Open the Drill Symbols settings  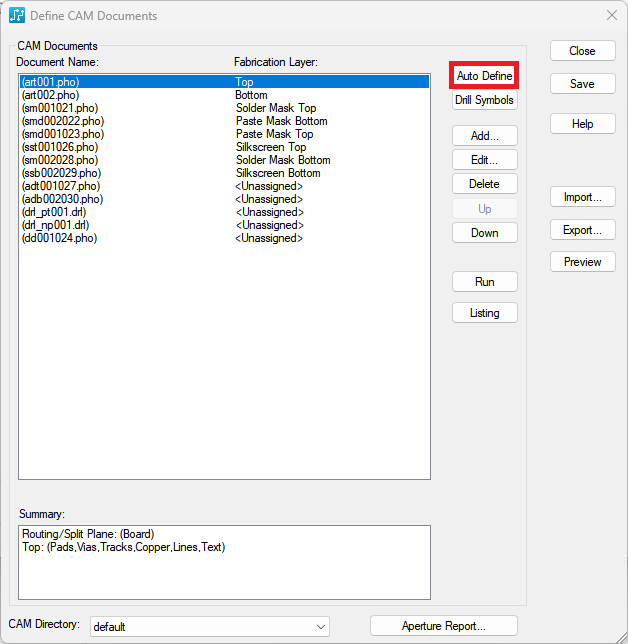pos(484,100)
